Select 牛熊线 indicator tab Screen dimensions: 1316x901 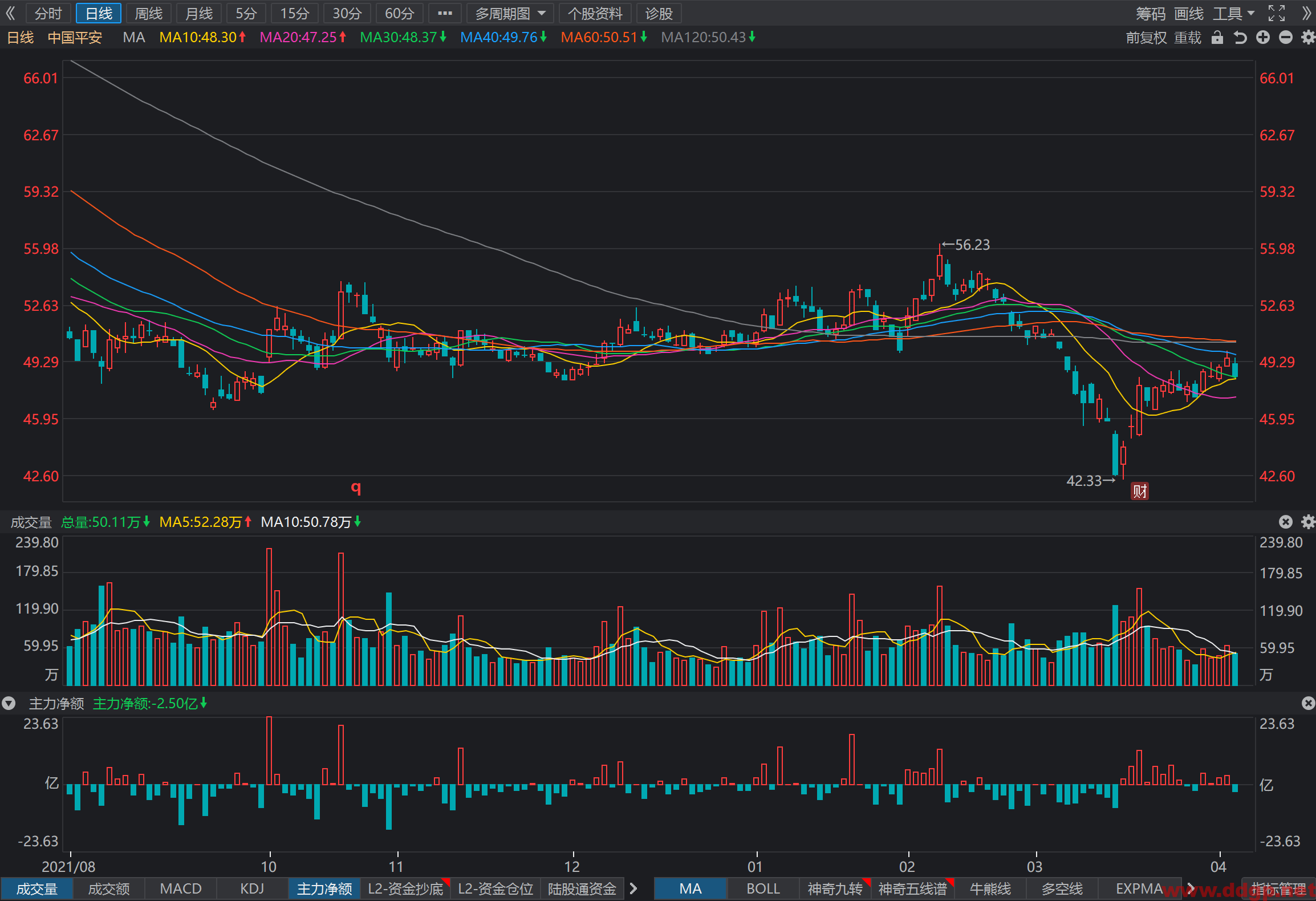coord(990,888)
